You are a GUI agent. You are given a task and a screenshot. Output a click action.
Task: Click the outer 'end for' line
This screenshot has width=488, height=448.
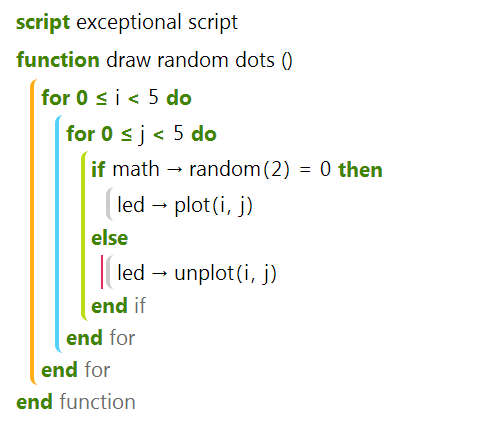pyautogui.click(x=76, y=370)
